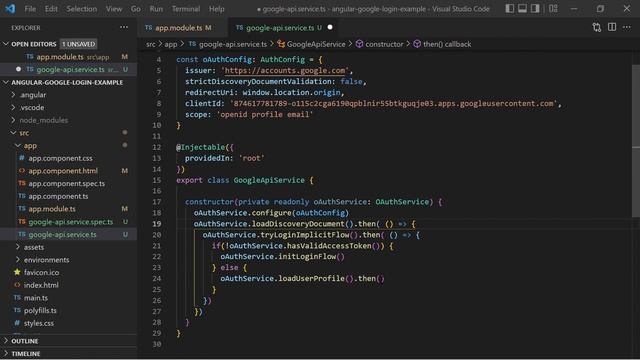
Task: Open the Terminal menu
Action: point(186,9)
